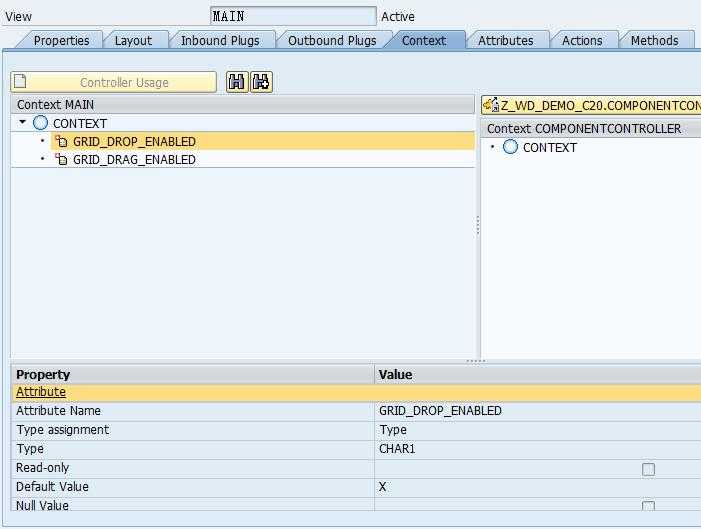Click the Default Value cell X
This screenshot has height=529, width=701.
pyautogui.click(x=537, y=487)
